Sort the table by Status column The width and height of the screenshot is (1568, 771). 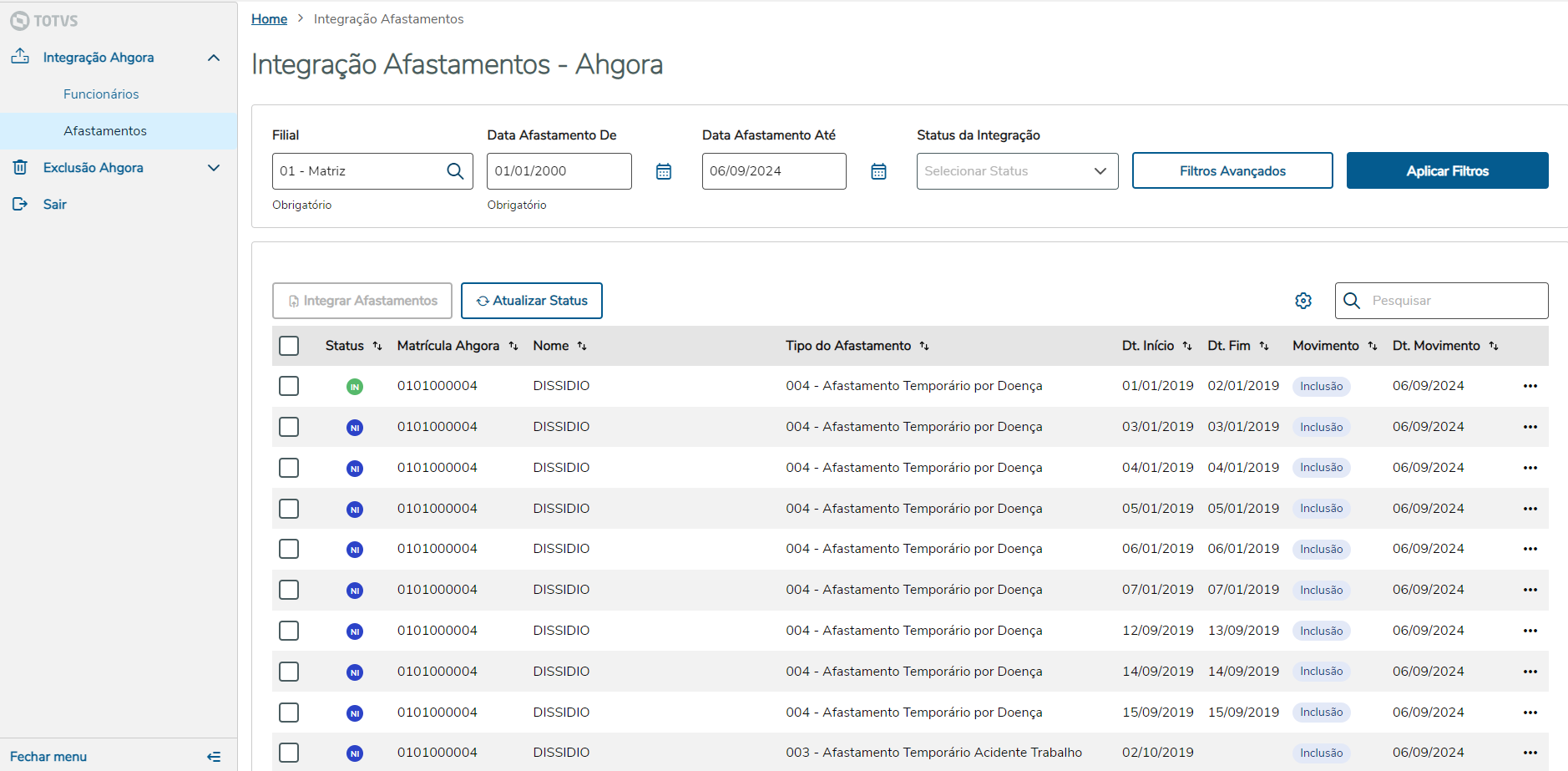(x=377, y=346)
